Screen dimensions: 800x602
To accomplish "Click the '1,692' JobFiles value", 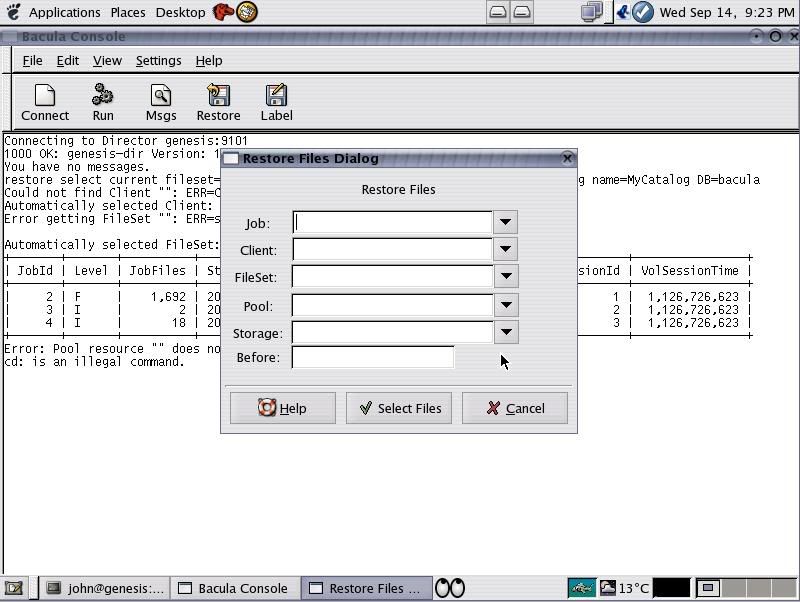I will tap(168, 296).
